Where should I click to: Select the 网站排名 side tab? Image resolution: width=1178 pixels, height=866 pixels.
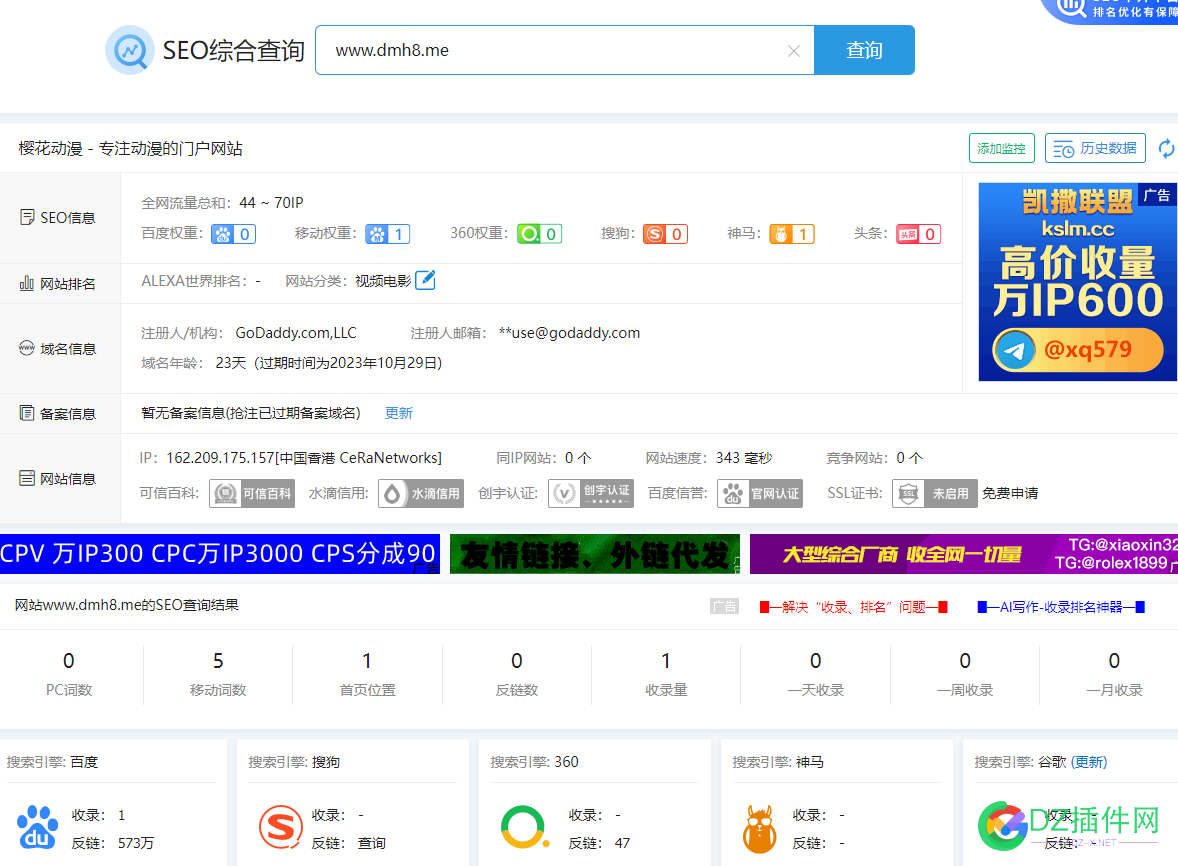coord(58,284)
